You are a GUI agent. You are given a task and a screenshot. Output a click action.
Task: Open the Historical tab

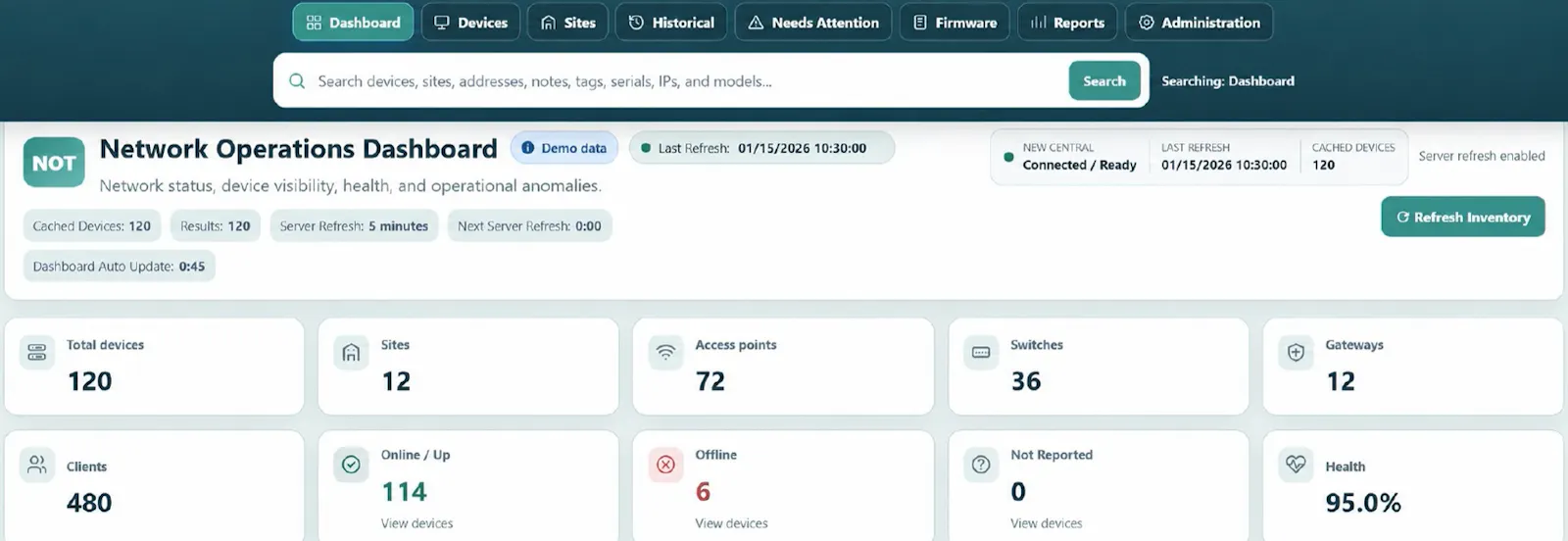pyautogui.click(x=671, y=23)
